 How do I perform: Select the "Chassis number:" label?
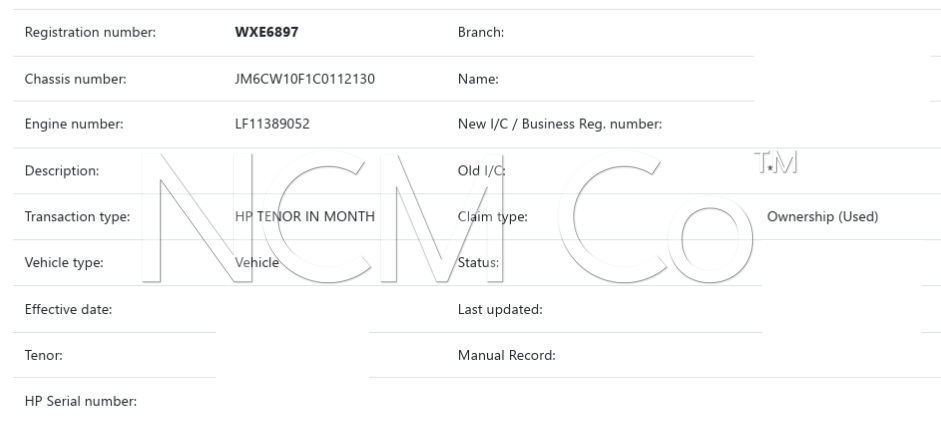(x=75, y=79)
